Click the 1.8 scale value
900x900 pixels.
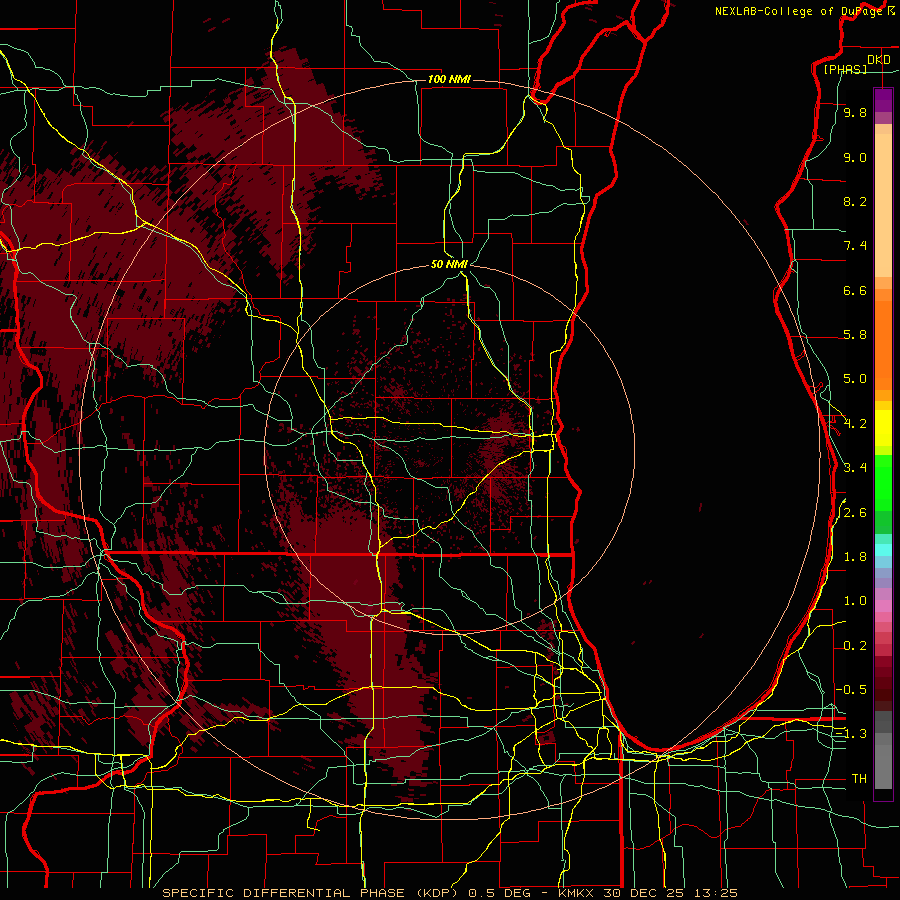click(x=855, y=557)
